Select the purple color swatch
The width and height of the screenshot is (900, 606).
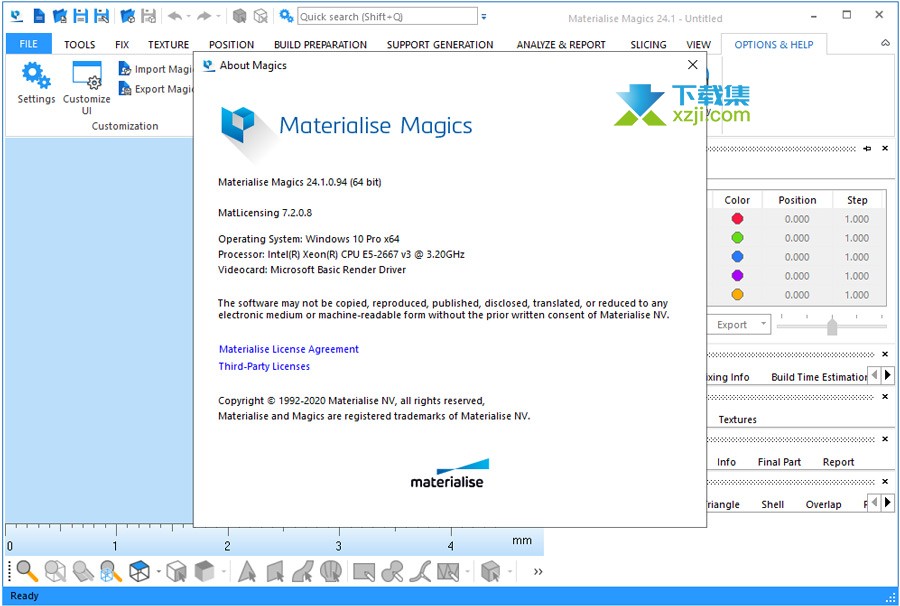coord(738,275)
